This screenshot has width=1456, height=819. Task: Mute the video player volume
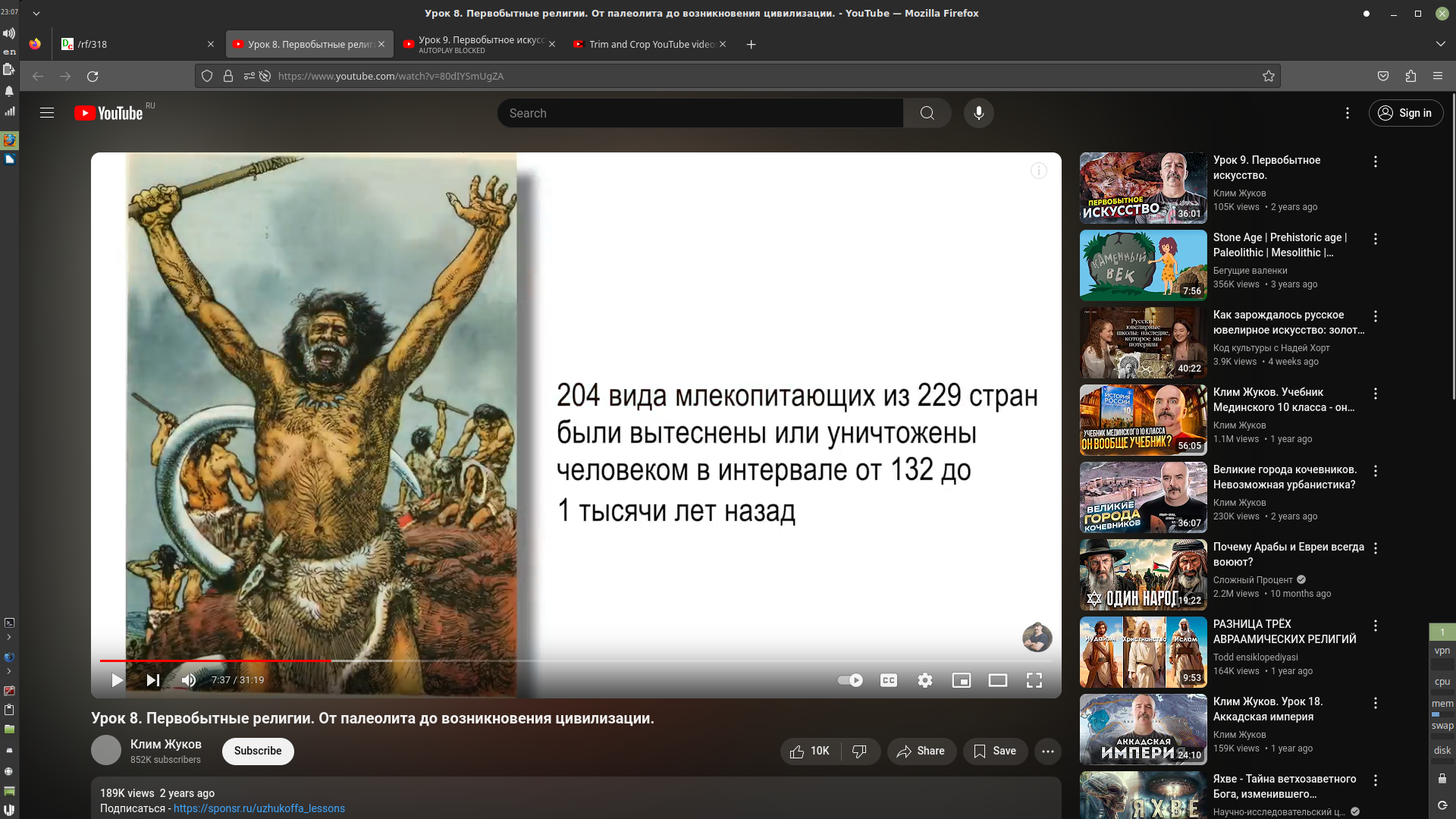tap(189, 680)
